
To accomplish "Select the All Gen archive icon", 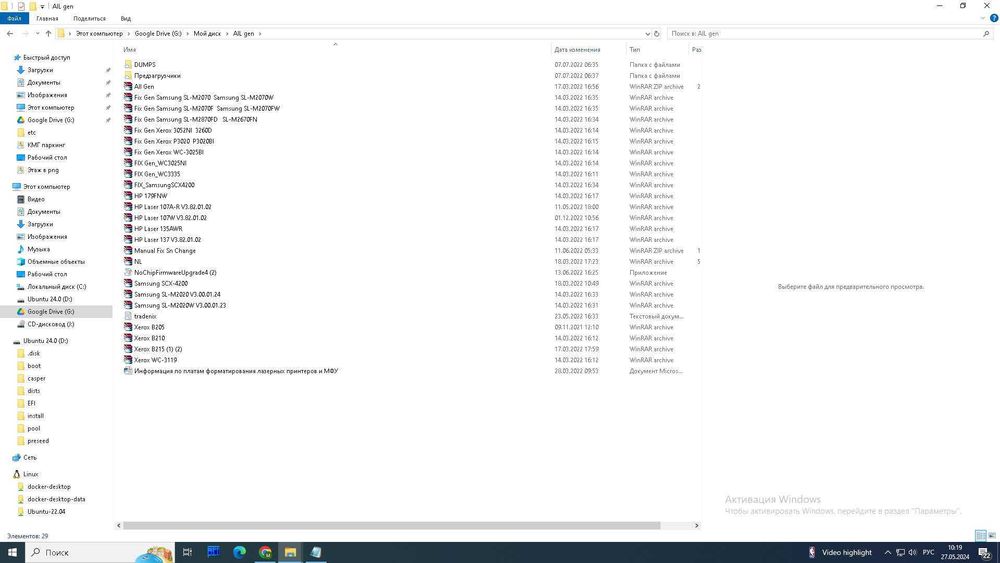I will 128,86.
